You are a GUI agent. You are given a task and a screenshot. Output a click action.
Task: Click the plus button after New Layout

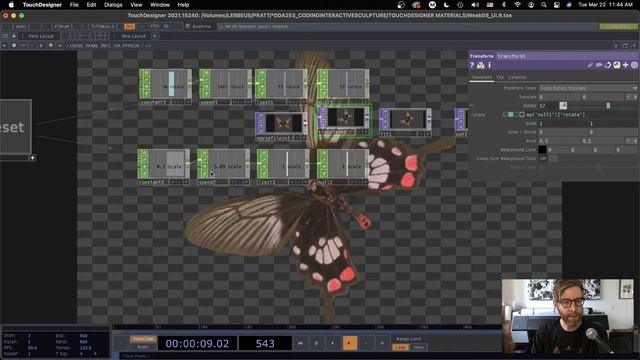coord(155,36)
